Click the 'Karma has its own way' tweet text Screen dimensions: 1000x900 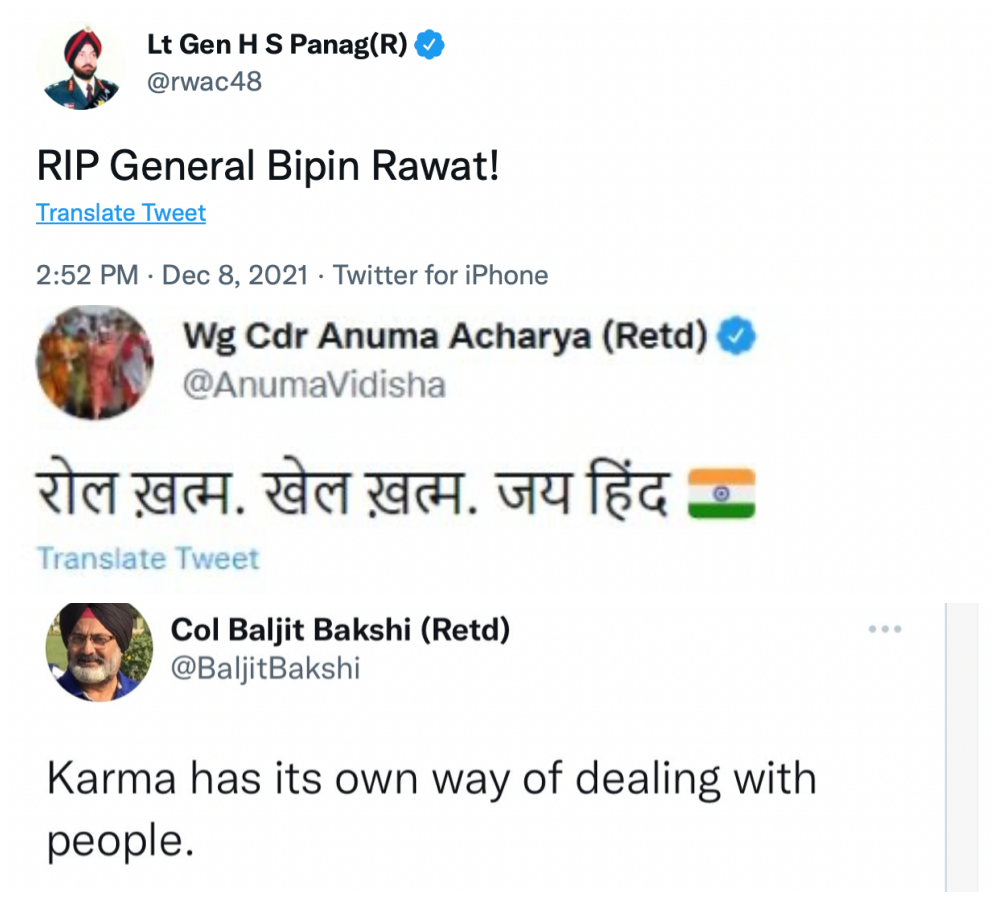430,808
